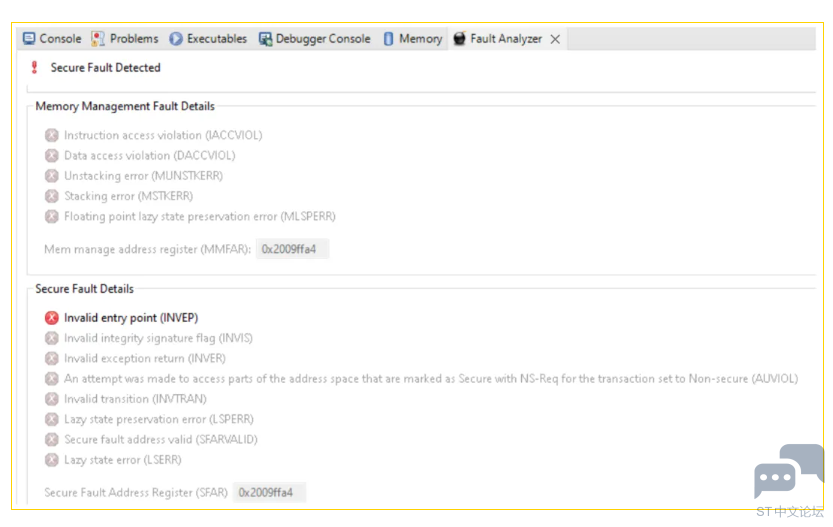Click the Invalid transition (INVTRAN) icon
The image size is (833, 527).
pyautogui.click(x=52, y=399)
